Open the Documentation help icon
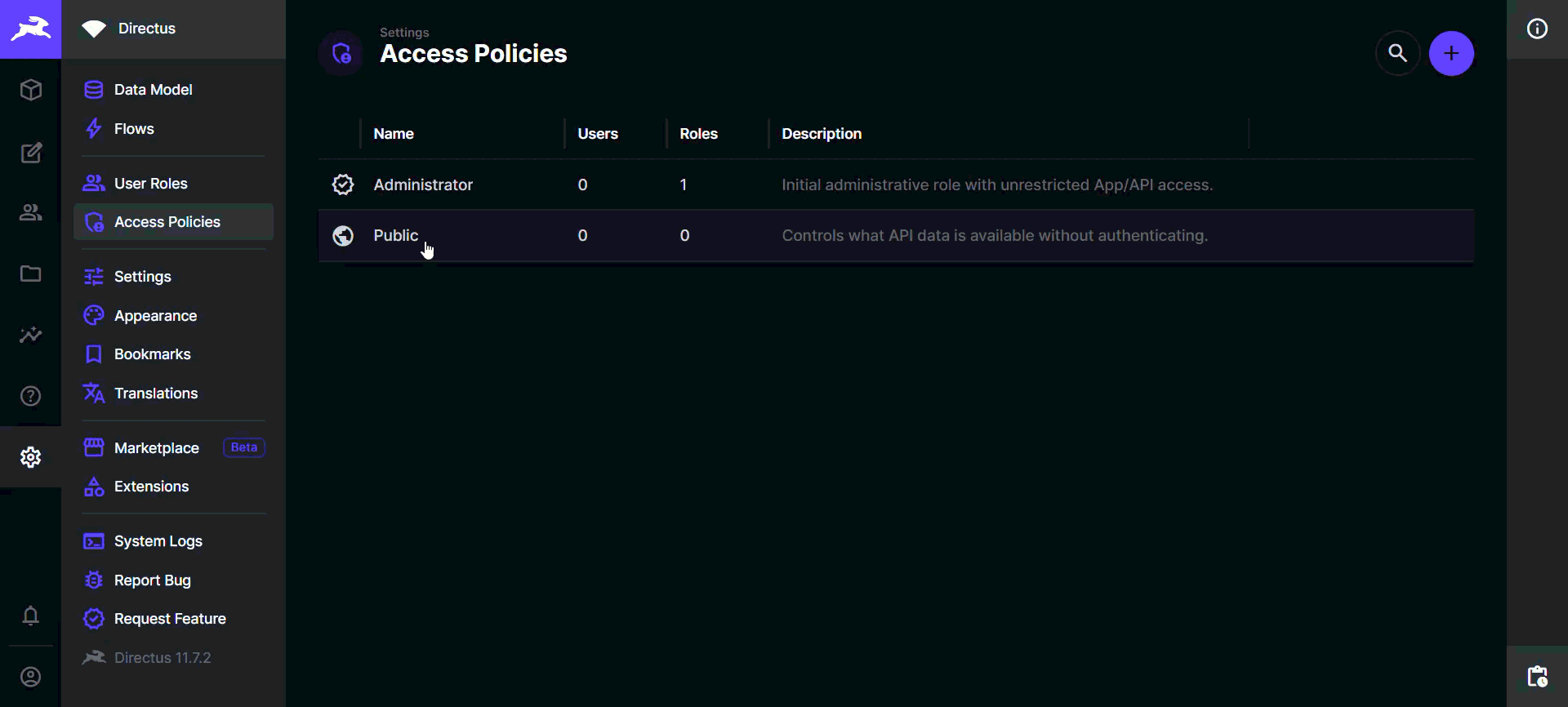The width and height of the screenshot is (1568, 707). [30, 396]
